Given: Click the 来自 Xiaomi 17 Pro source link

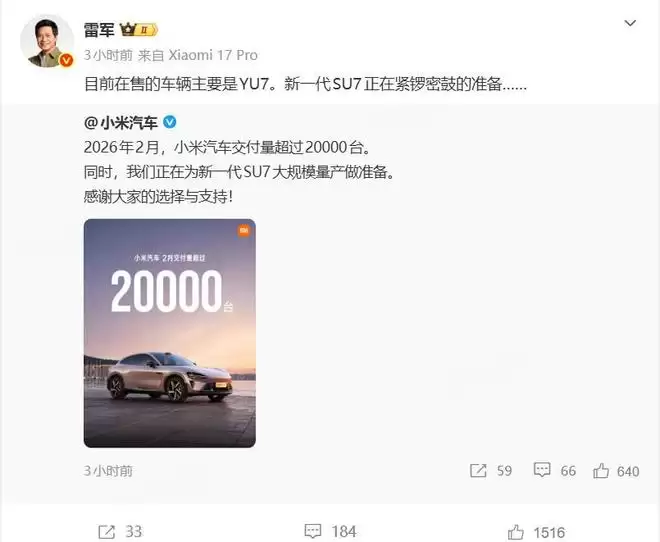Looking at the screenshot, I should (198, 55).
